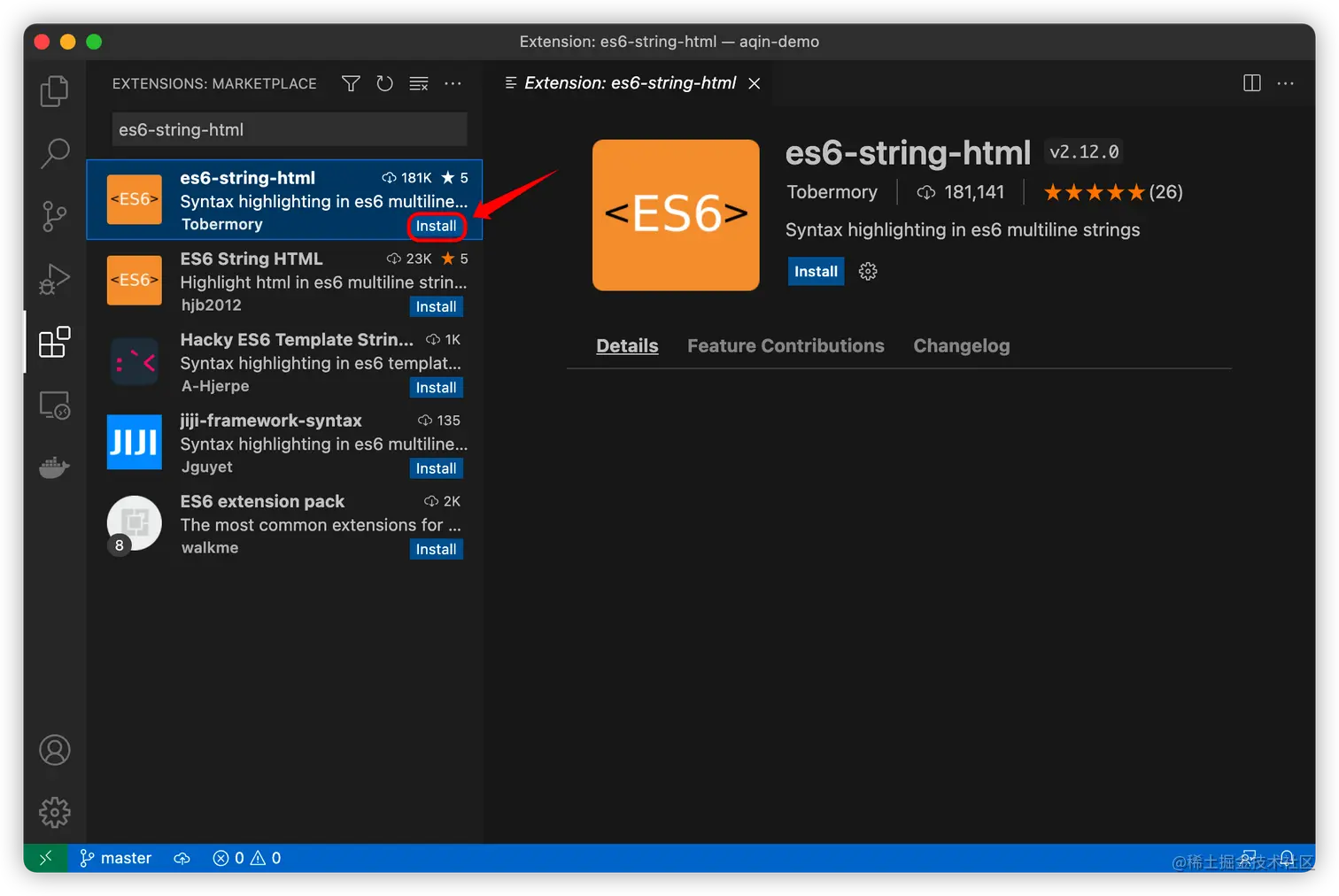The height and width of the screenshot is (896, 1339).
Task: Open the Docker view in activity bar
Action: click(x=54, y=467)
